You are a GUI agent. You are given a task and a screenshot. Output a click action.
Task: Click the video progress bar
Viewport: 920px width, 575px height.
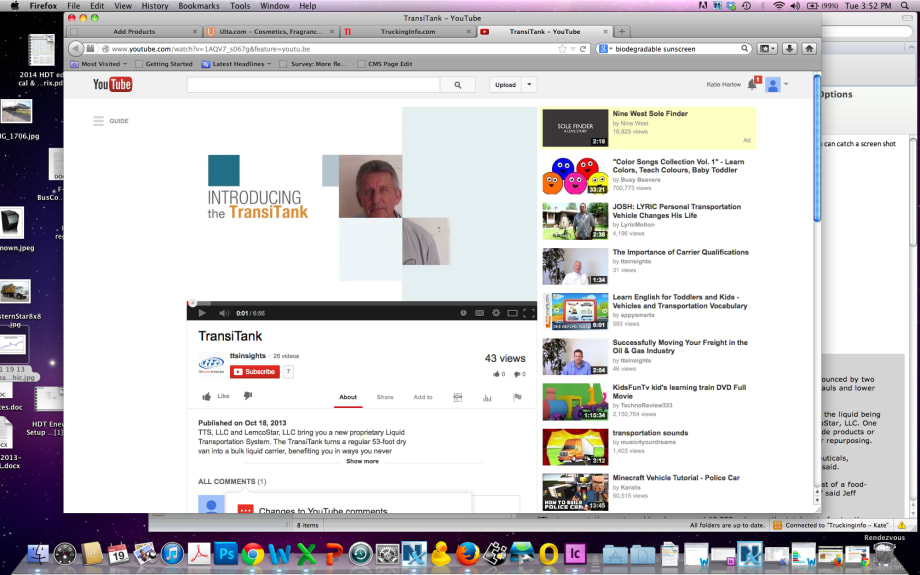362,303
